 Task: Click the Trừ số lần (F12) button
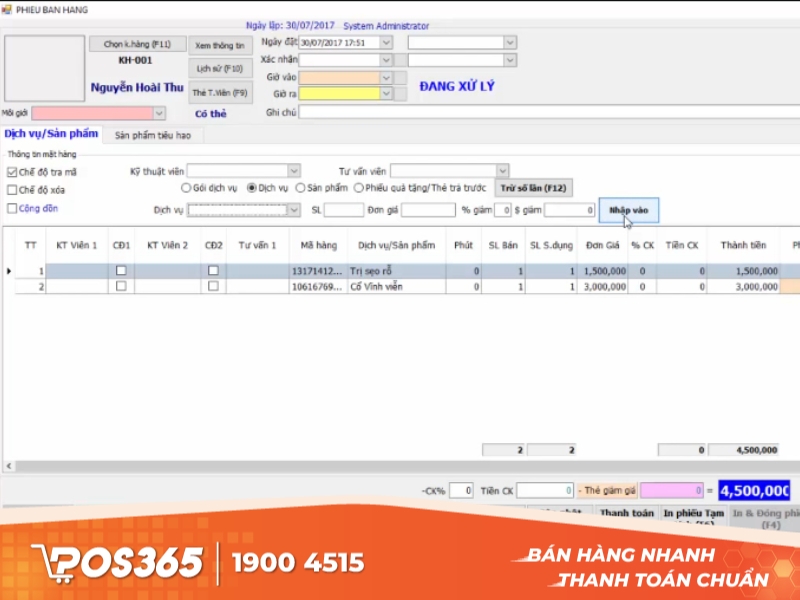point(533,188)
